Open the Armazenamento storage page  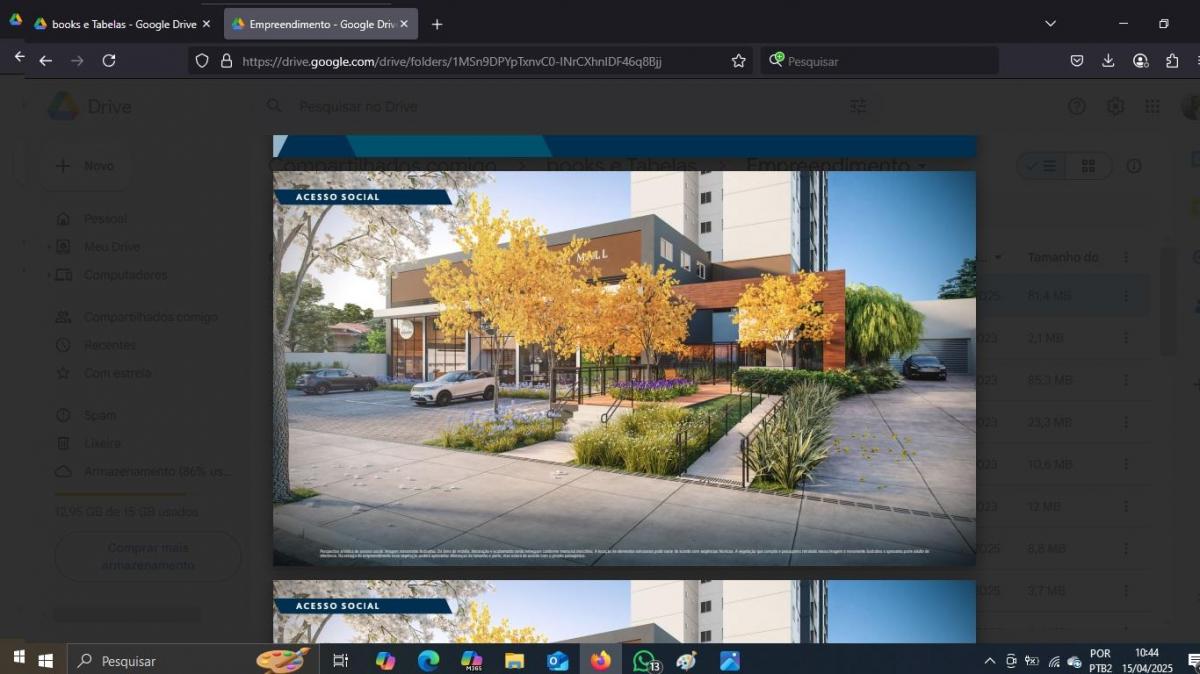tap(143, 471)
